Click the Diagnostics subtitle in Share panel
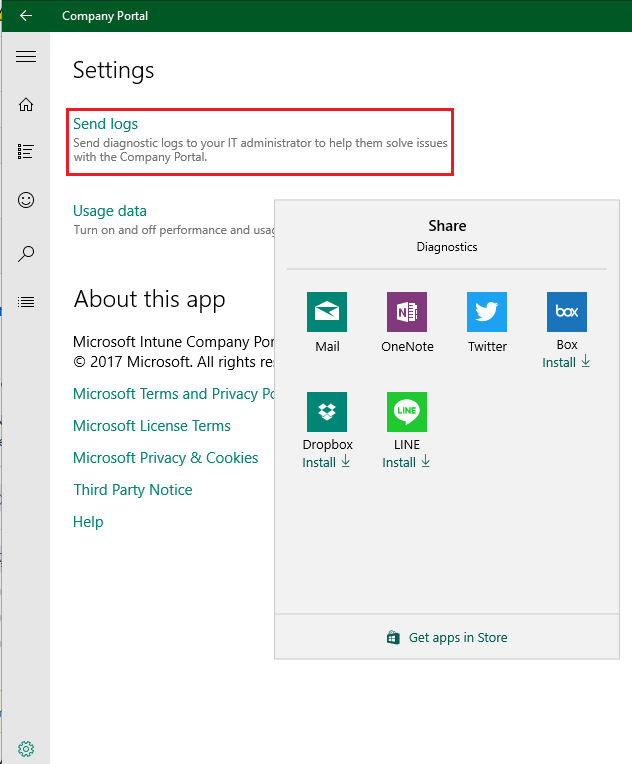The height and width of the screenshot is (764, 632). [x=447, y=247]
